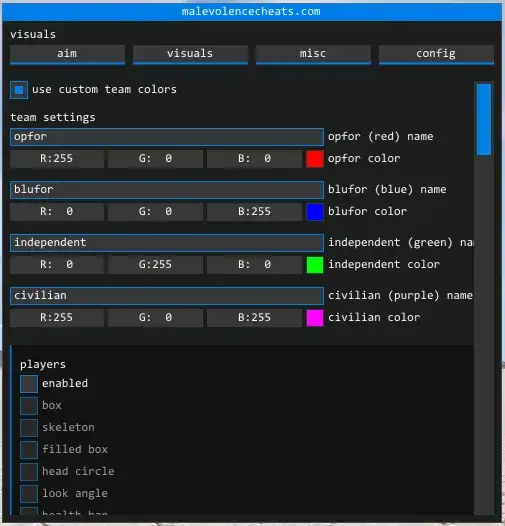Image resolution: width=505 pixels, height=526 pixels.
Task: Click the civilian name input field
Action: pos(167,296)
